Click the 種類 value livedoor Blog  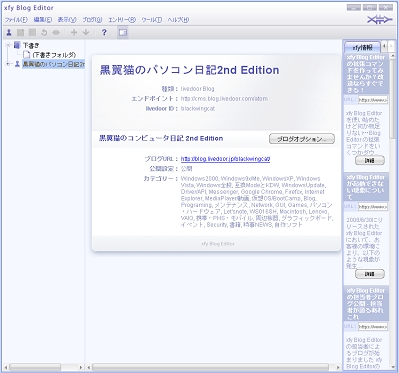click(197, 89)
